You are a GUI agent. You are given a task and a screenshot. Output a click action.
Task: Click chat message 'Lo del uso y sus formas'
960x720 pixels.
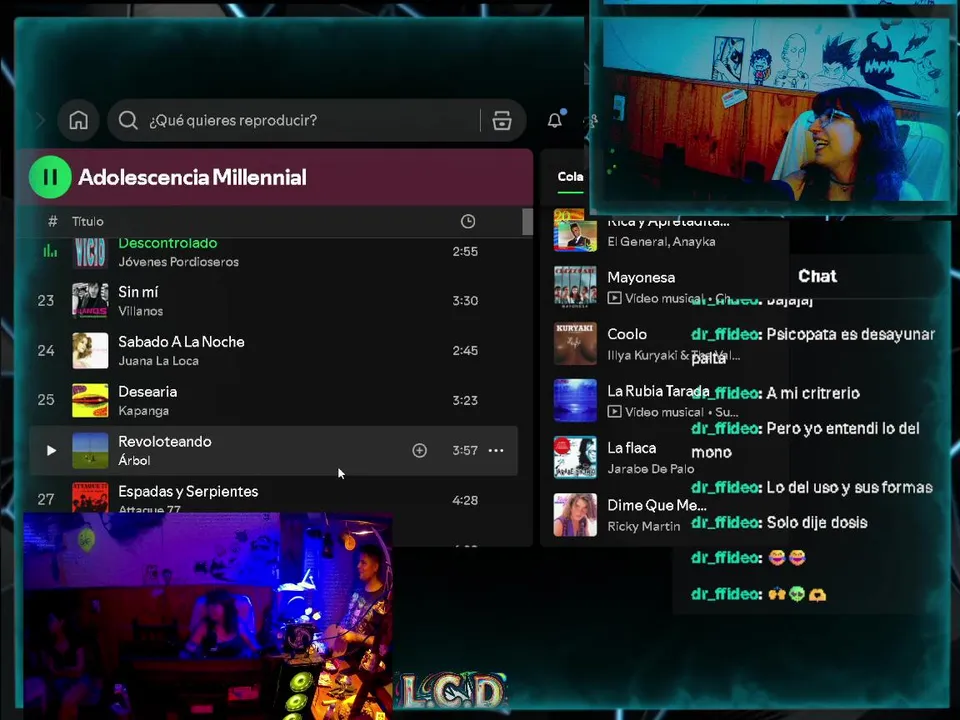[850, 487]
